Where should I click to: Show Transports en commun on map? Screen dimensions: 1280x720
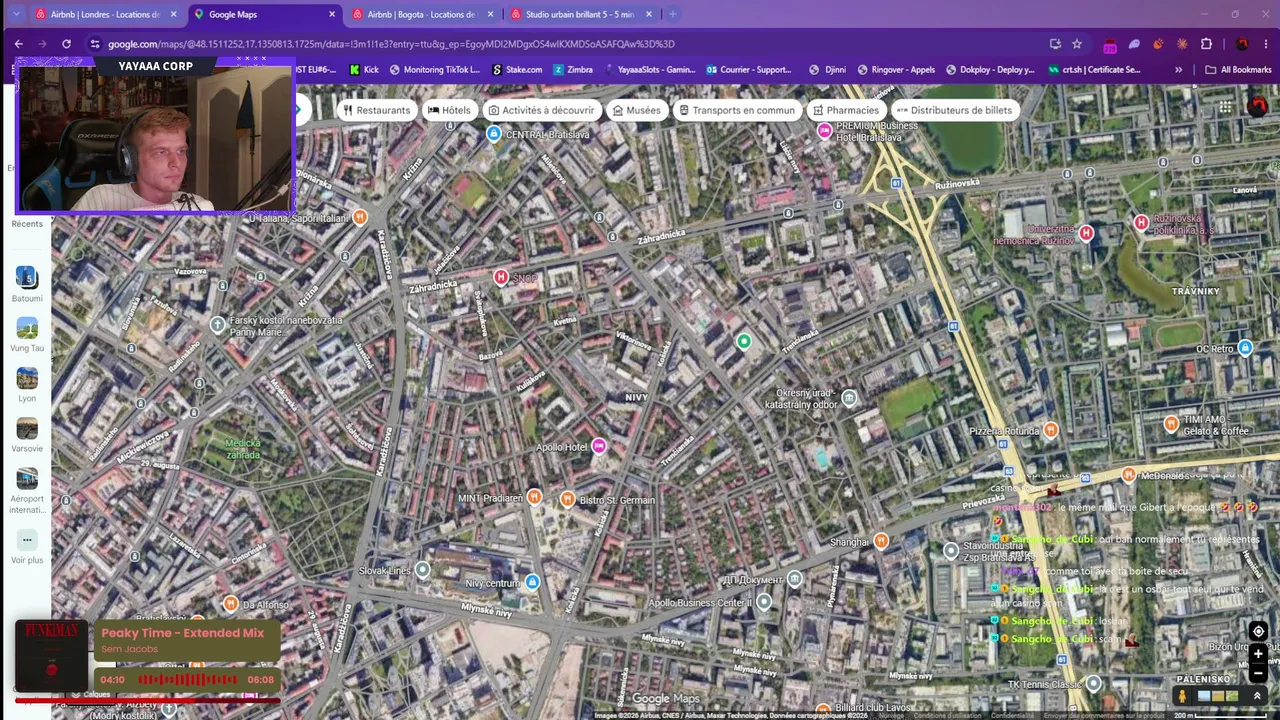[x=736, y=110]
